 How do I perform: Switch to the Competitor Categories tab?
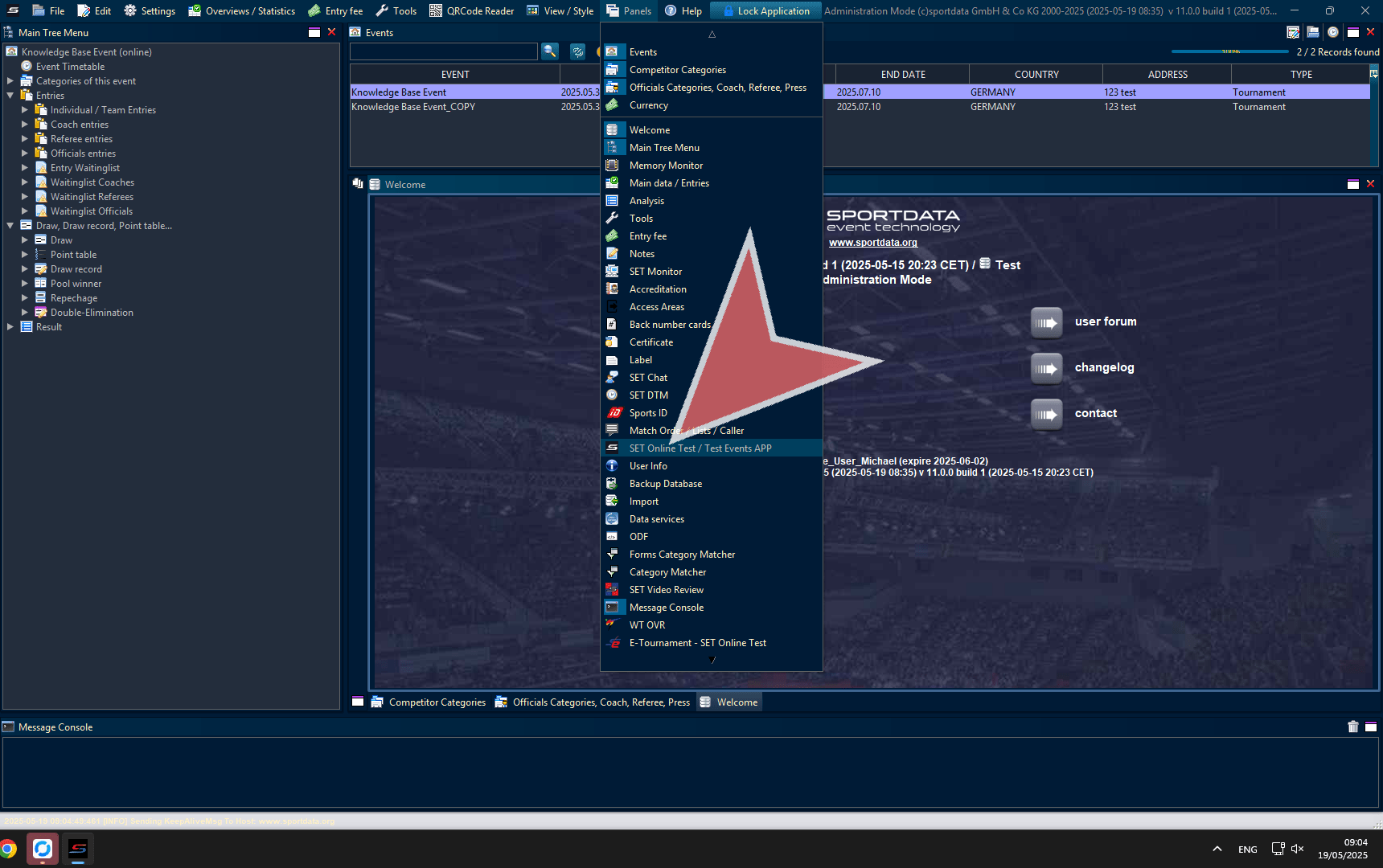[437, 702]
